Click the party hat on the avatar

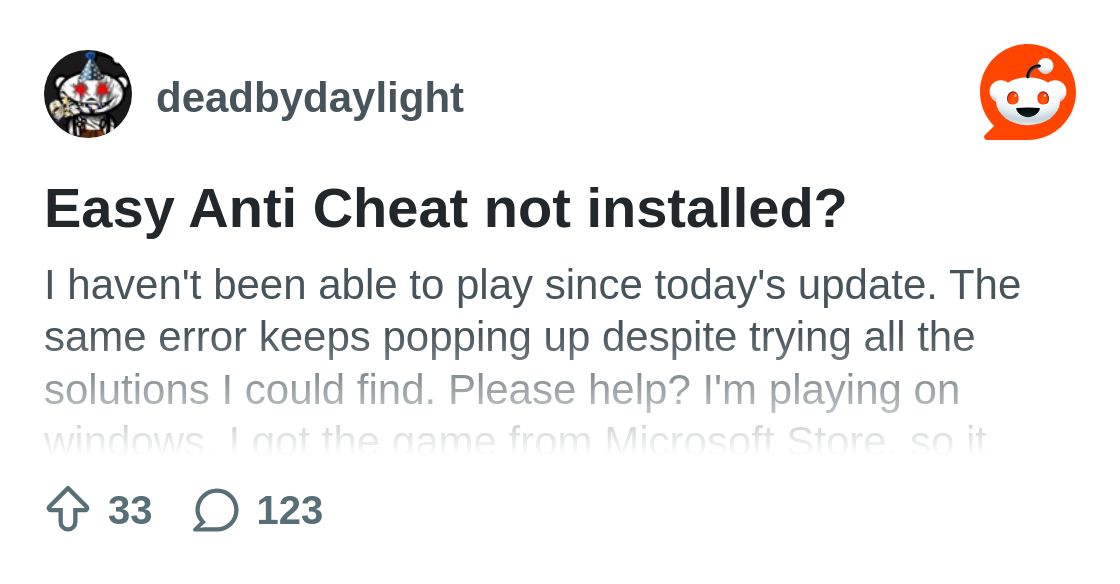[x=89, y=66]
